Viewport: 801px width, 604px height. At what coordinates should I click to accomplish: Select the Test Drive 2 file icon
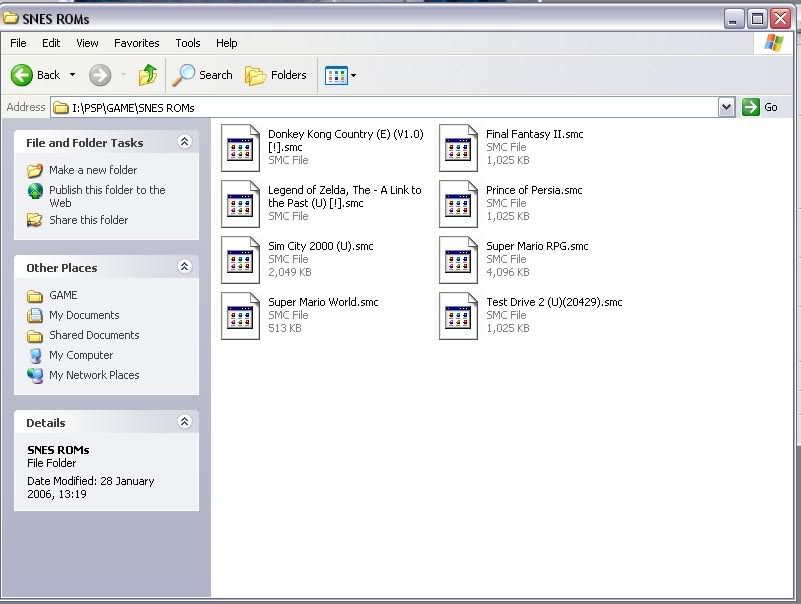pos(458,316)
